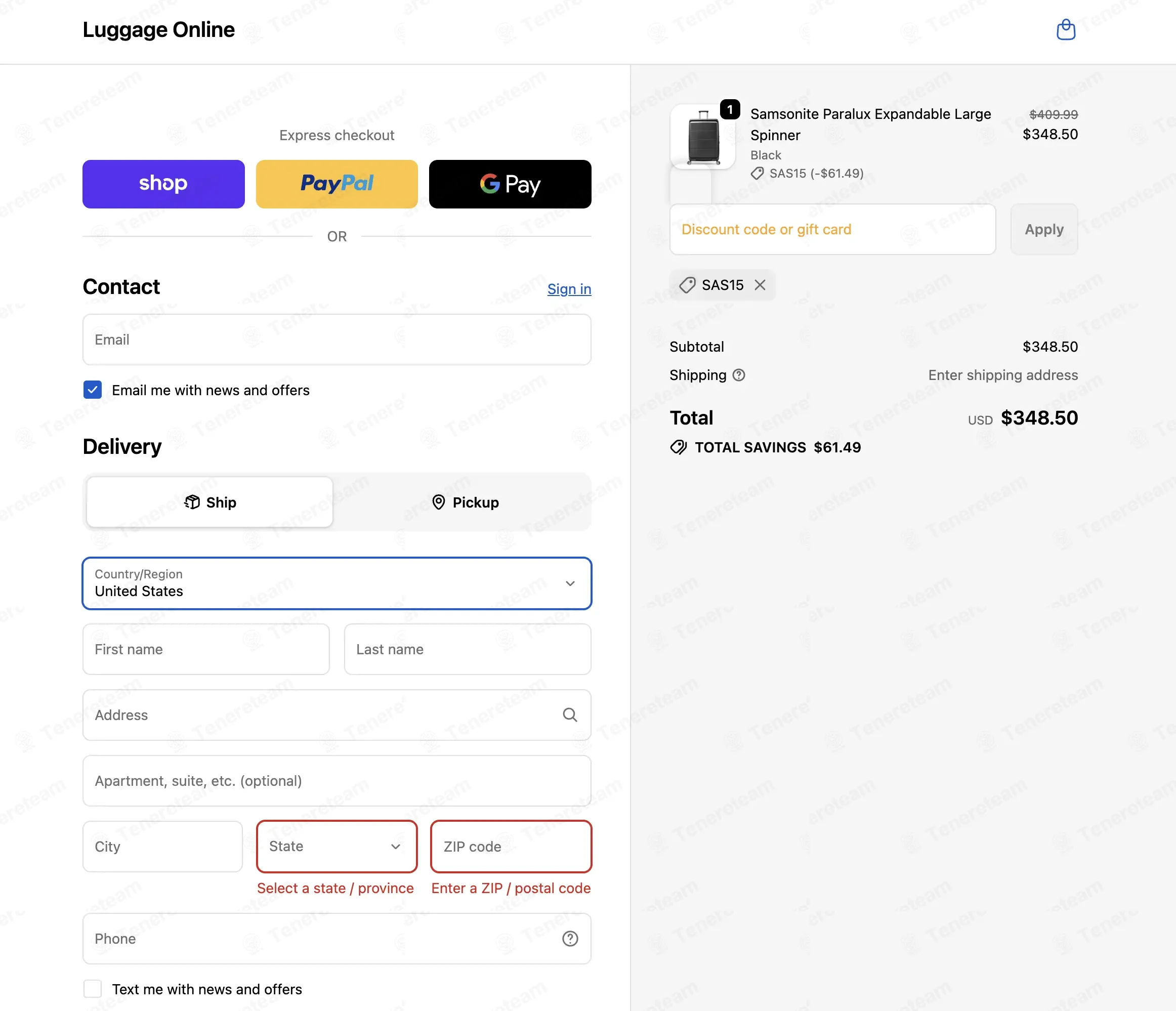Click the Total Savings tag icon
This screenshot has height=1011, width=1176.
click(678, 447)
